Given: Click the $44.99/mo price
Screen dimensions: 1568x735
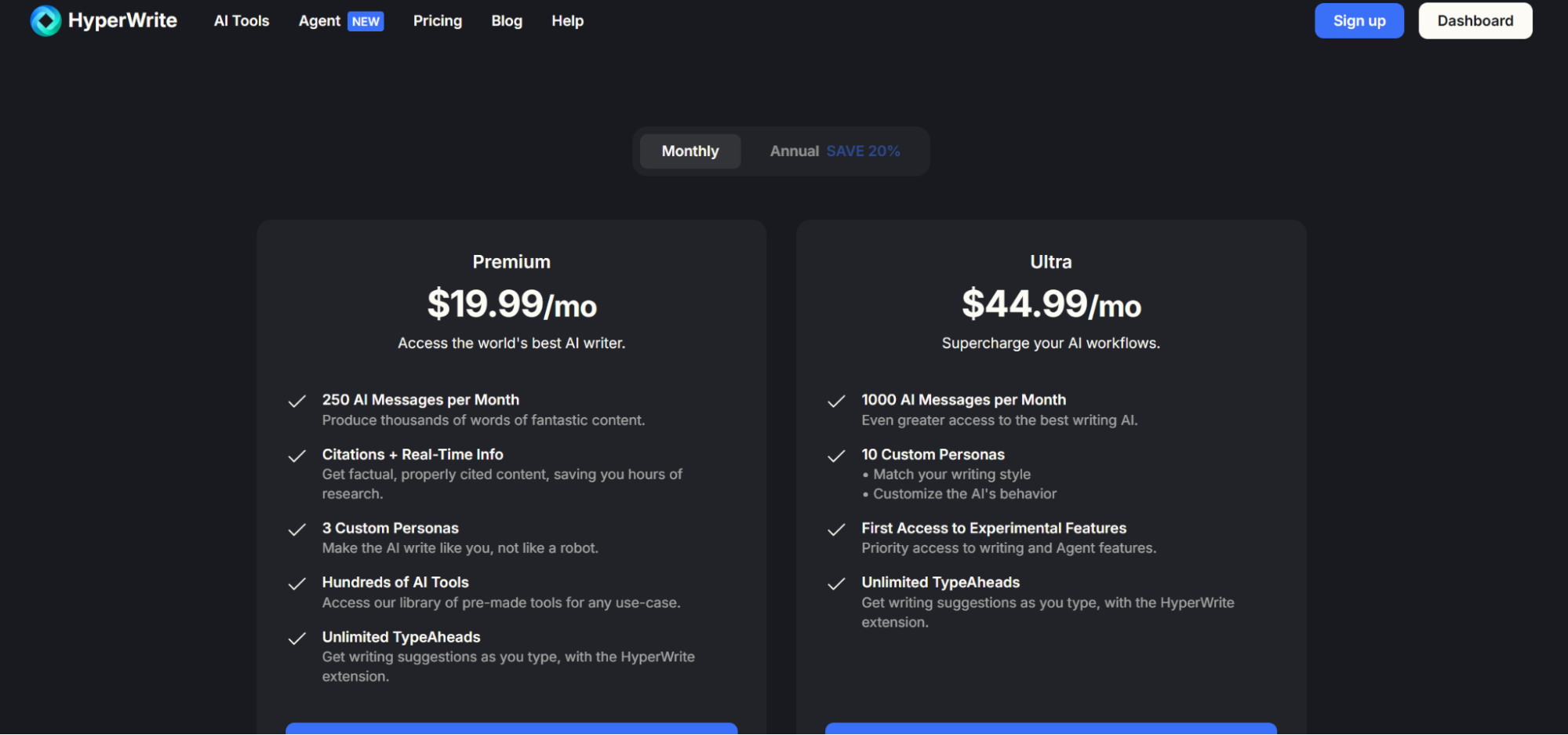Looking at the screenshot, I should click(x=1051, y=304).
